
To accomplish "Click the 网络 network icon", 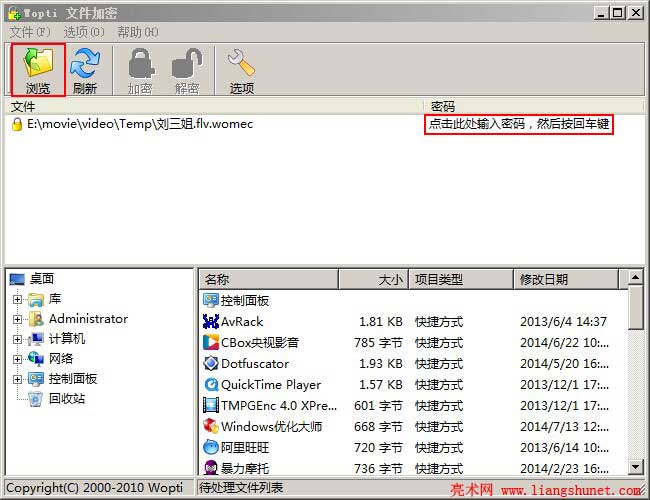I will pos(36,359).
